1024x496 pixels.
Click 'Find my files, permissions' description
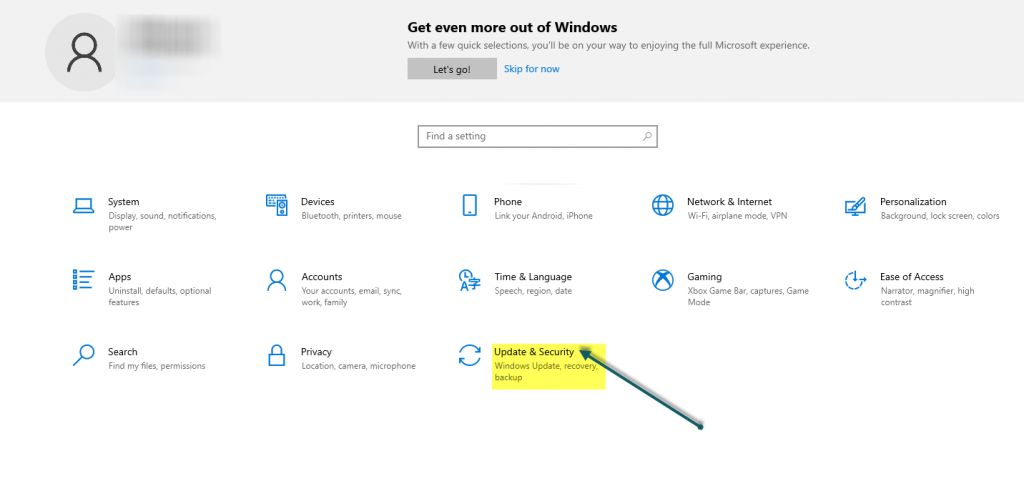[x=157, y=366]
